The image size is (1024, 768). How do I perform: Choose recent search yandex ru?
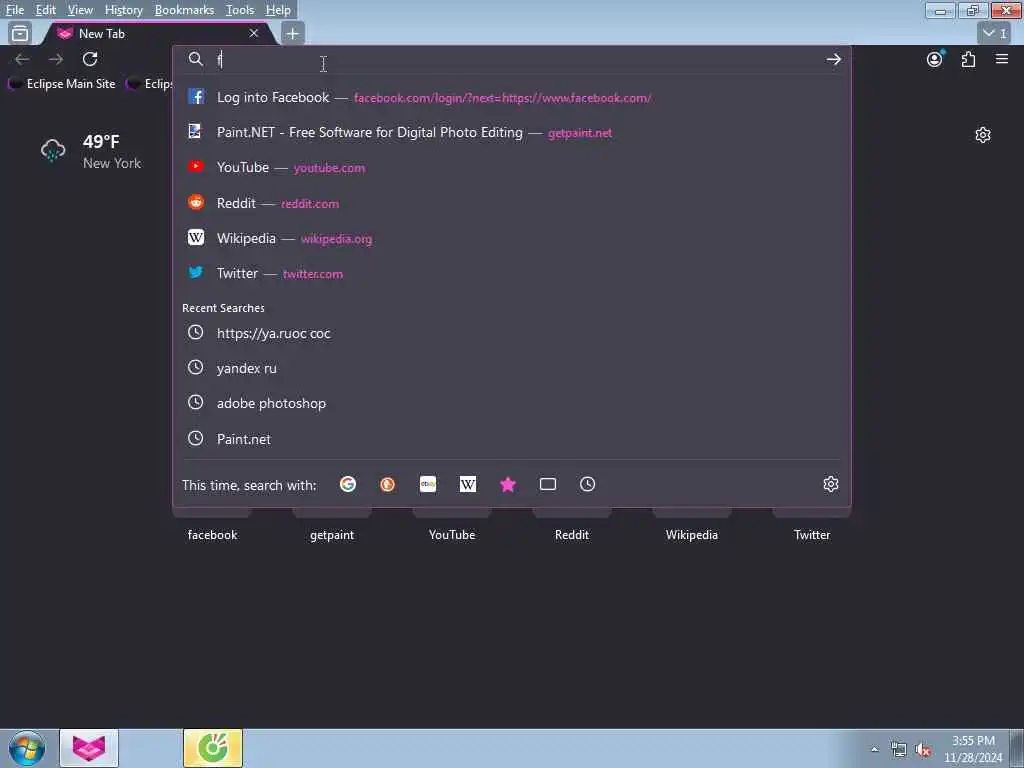coord(512,368)
